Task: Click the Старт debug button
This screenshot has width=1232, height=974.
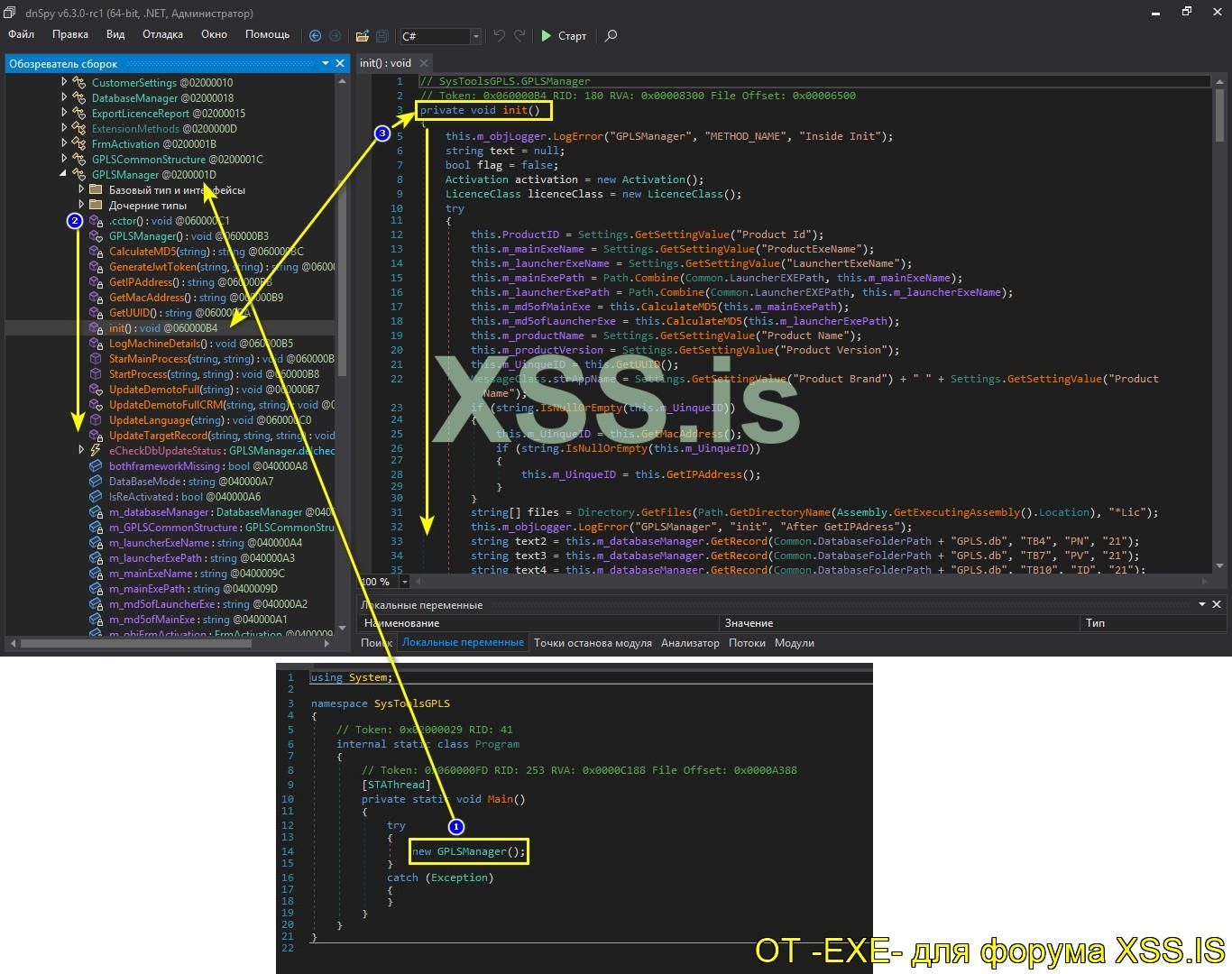Action: click(x=564, y=36)
